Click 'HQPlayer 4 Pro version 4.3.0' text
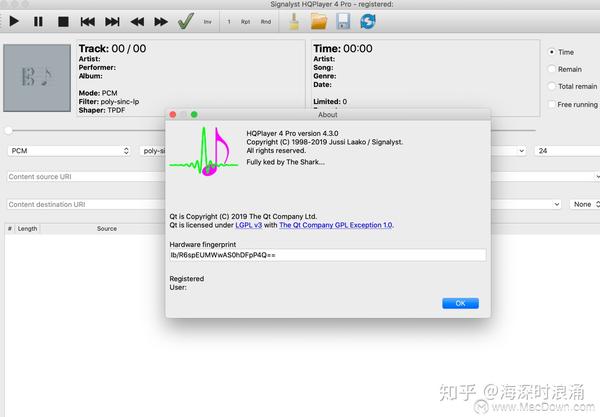 (292, 134)
